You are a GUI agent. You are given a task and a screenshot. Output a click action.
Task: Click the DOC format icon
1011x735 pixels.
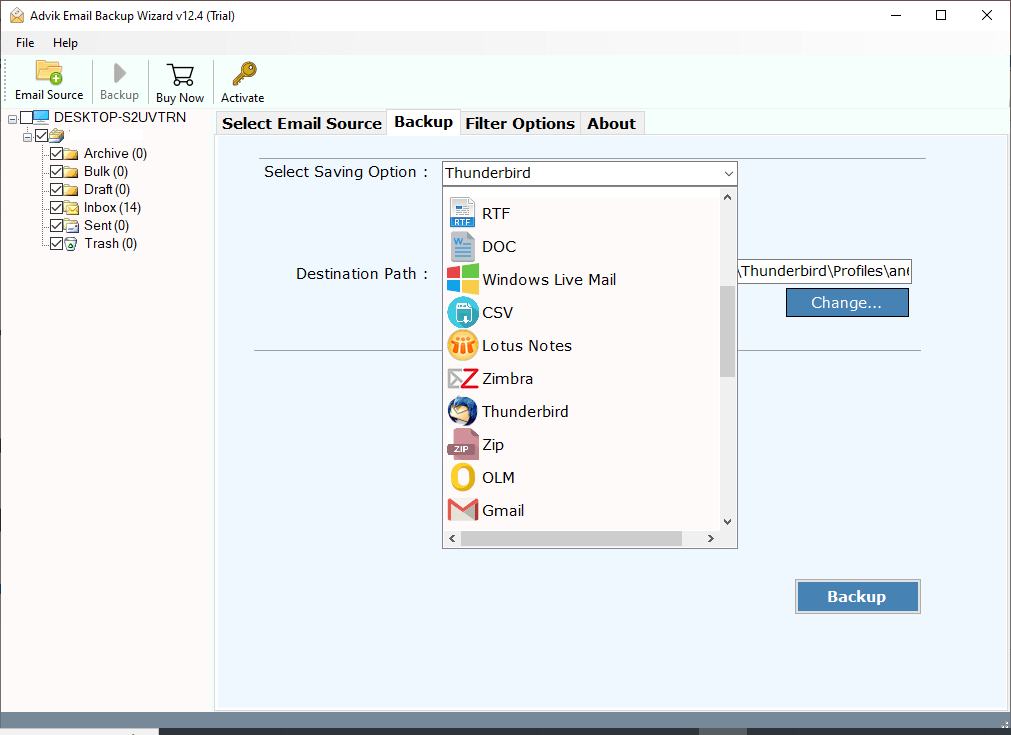pyautogui.click(x=462, y=246)
